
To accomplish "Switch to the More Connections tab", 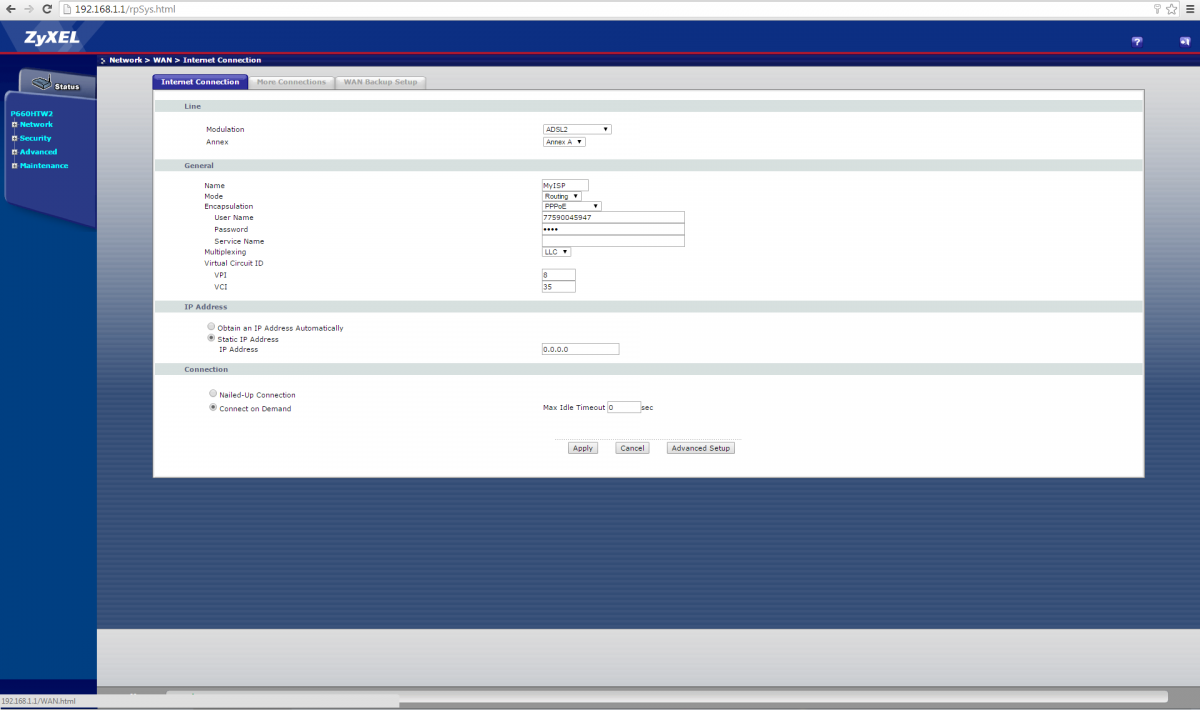I will [291, 82].
